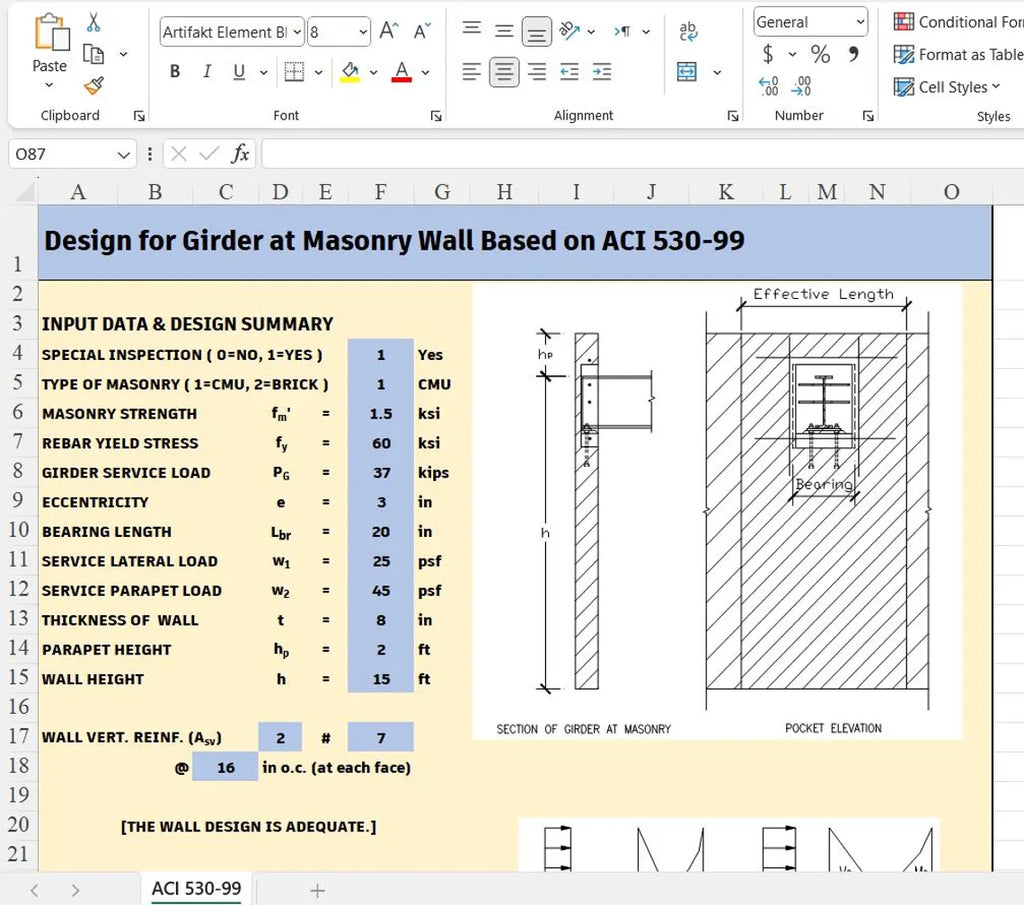Click the Copy icon
This screenshot has width=1024, height=905.
click(x=94, y=54)
